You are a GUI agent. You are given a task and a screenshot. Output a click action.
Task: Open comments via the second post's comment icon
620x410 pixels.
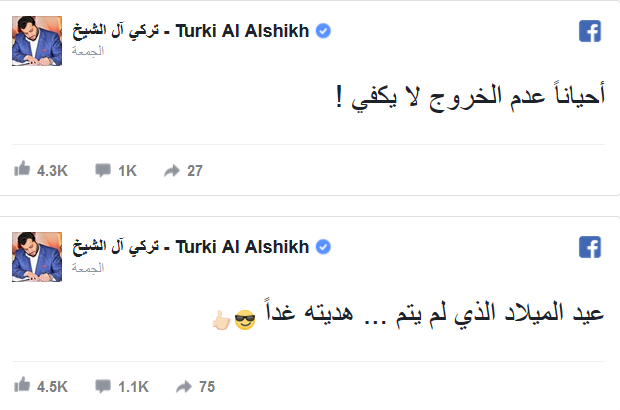[x=102, y=387]
